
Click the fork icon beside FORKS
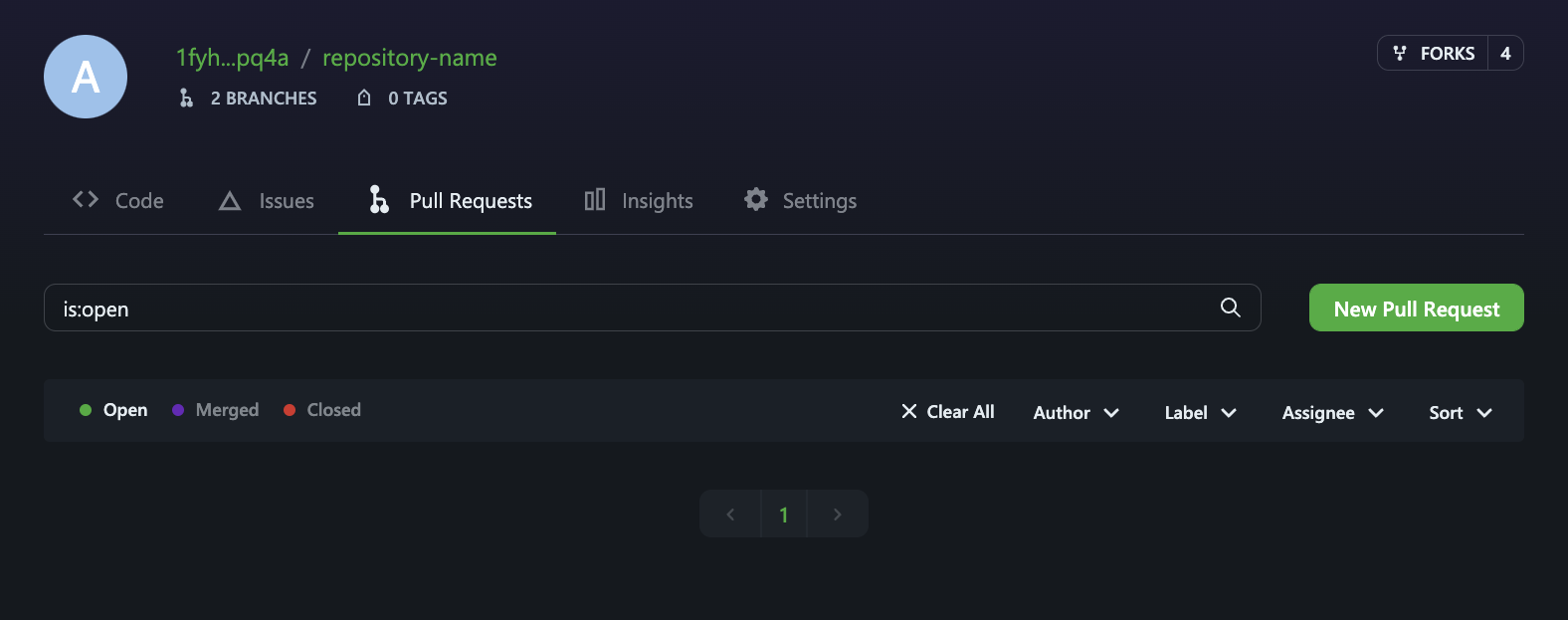point(1400,54)
